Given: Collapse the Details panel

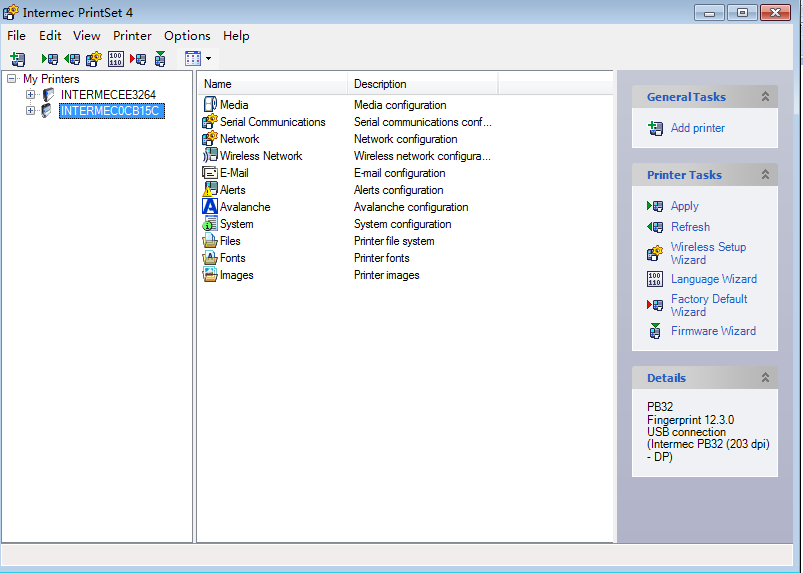Looking at the screenshot, I should (x=765, y=377).
